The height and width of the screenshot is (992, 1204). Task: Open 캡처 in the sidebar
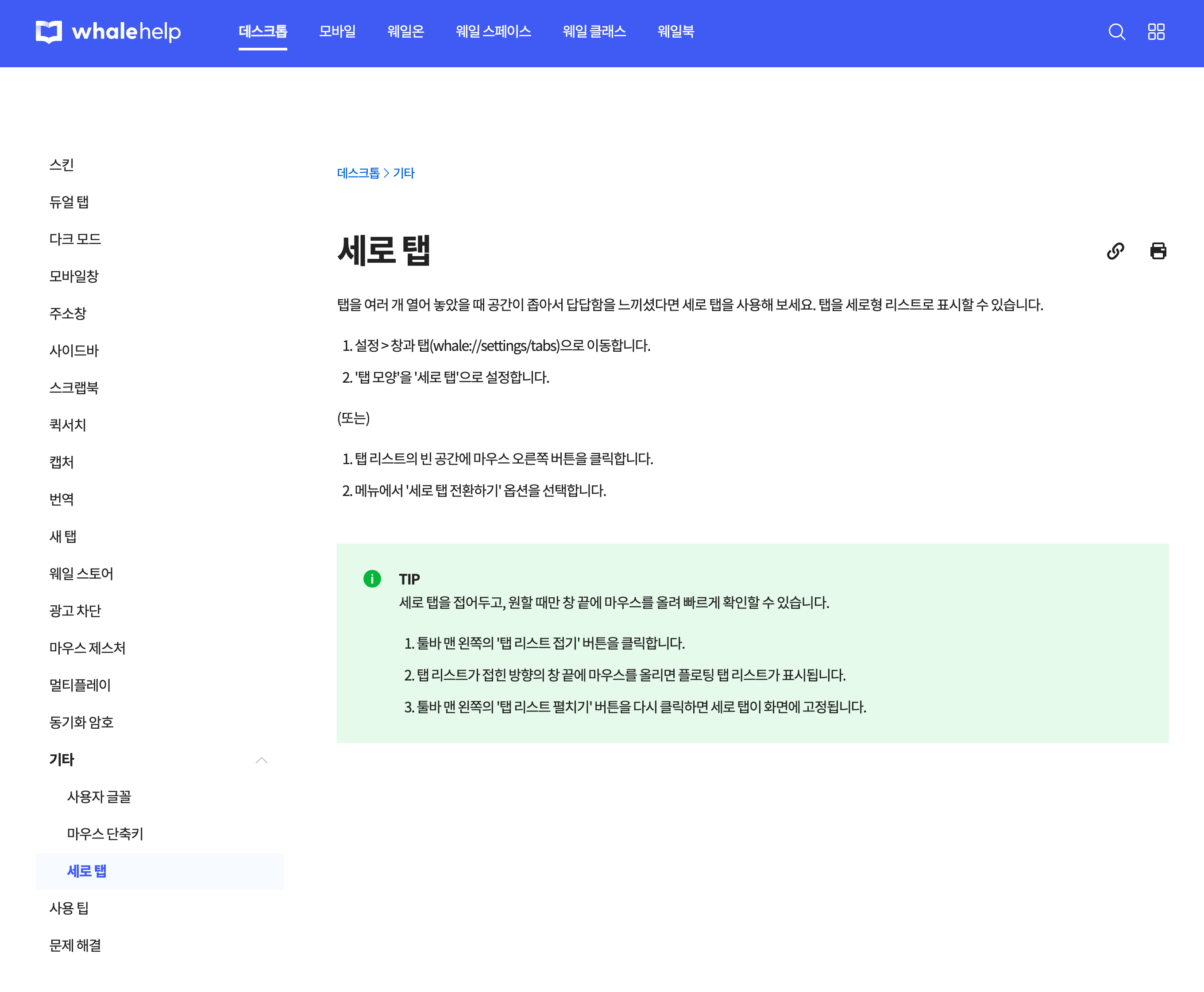pyautogui.click(x=62, y=462)
